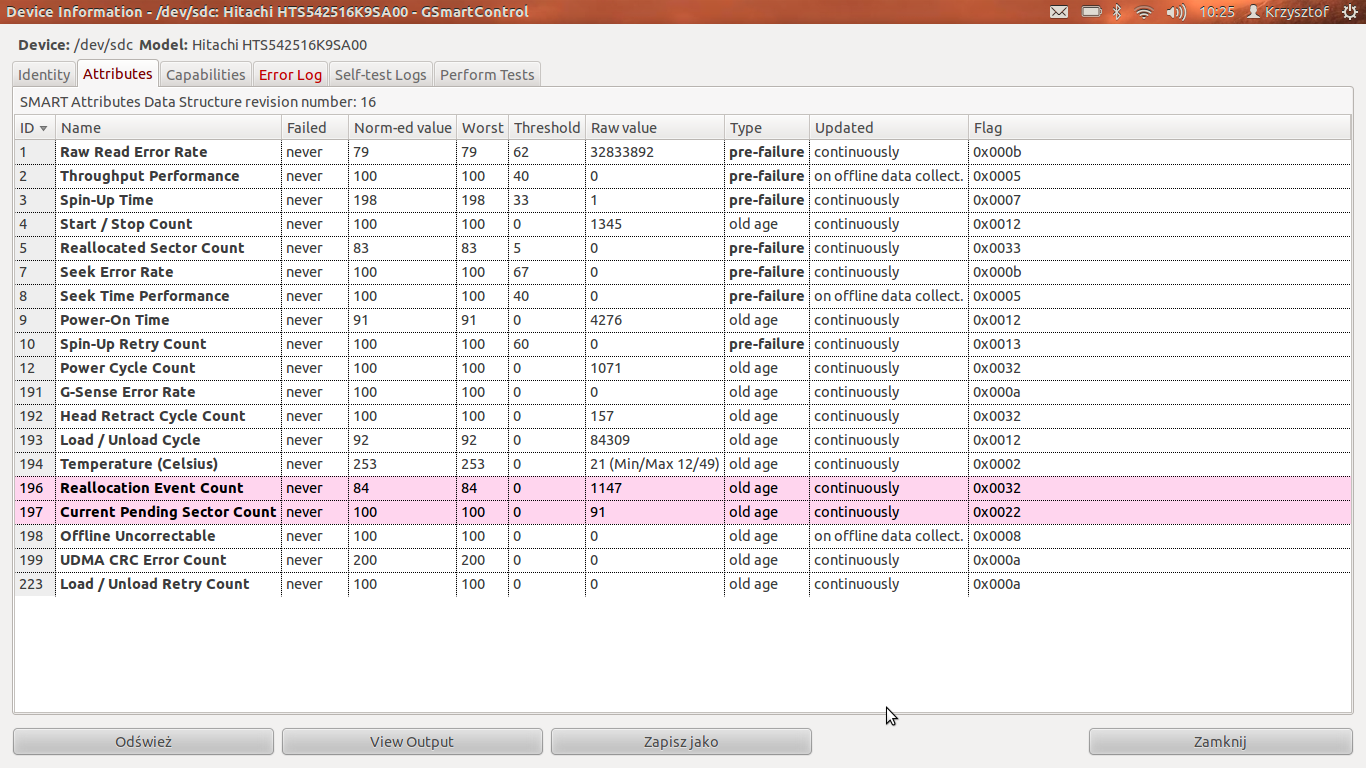Click raw value 84309 in Load / Unload Cycle
The height and width of the screenshot is (768, 1366).
tap(610, 440)
